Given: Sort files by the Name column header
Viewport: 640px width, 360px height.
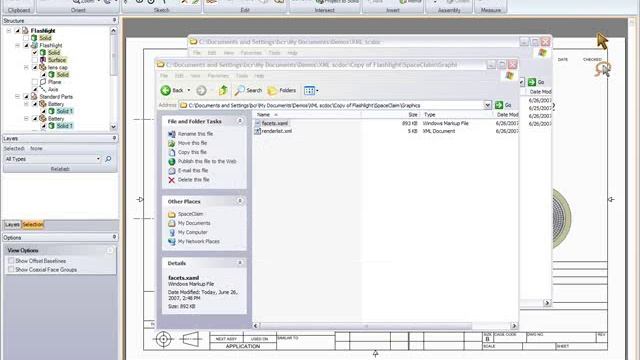Looking at the screenshot, I should coord(306,115).
